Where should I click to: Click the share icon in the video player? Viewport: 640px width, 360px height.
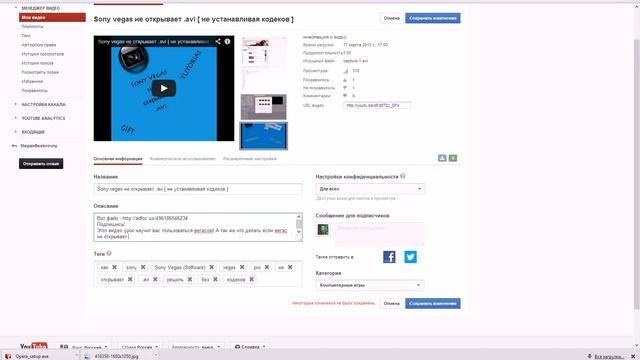pyautogui.click(x=218, y=41)
